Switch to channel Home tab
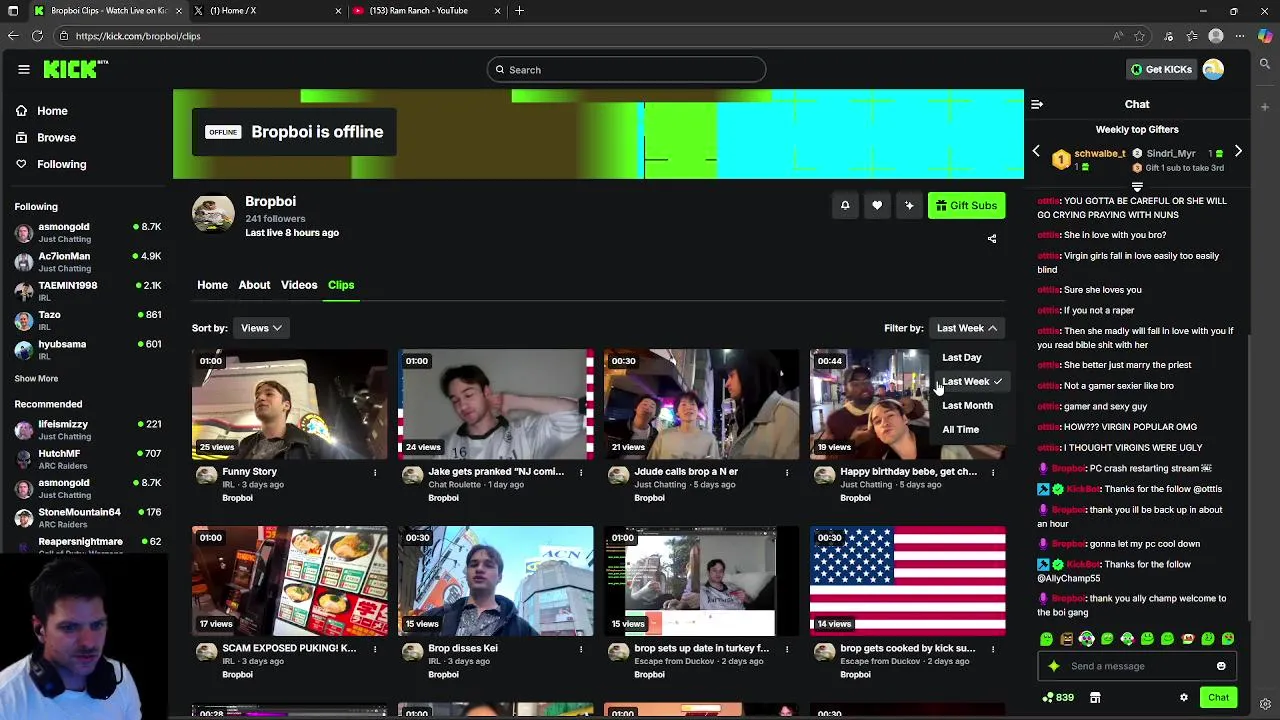 click(x=212, y=285)
